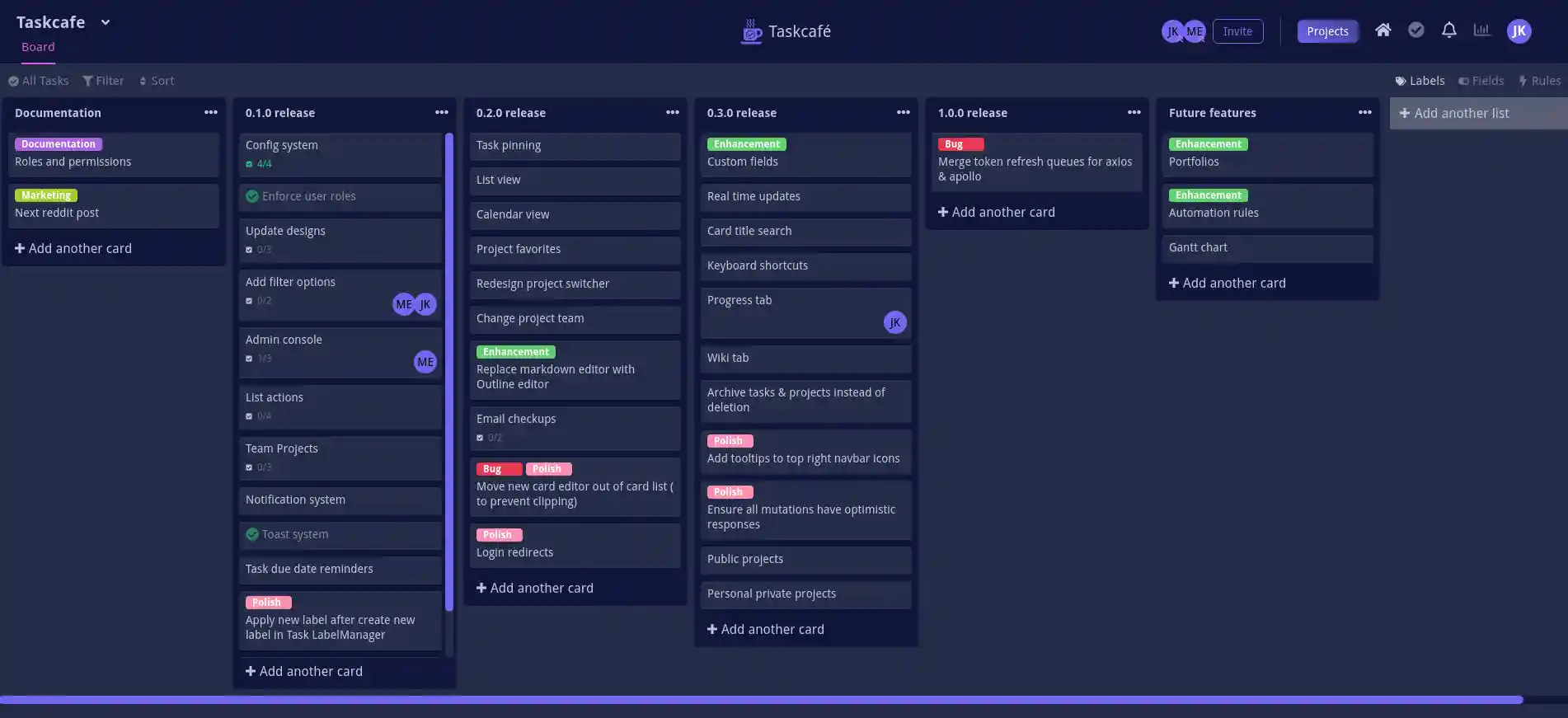Open notifications bell icon
This screenshot has height=718, width=1568.
tap(1448, 31)
